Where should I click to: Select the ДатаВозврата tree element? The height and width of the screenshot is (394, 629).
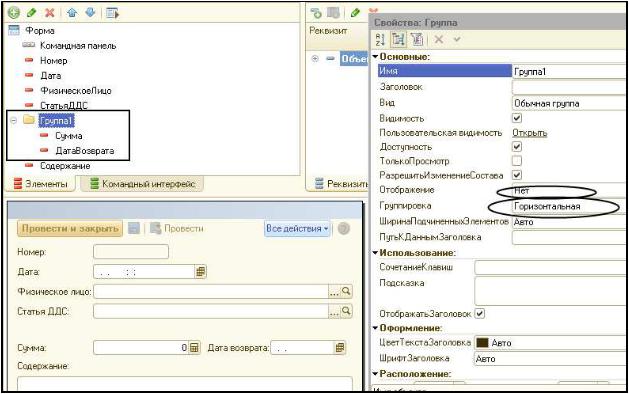tap(85, 151)
